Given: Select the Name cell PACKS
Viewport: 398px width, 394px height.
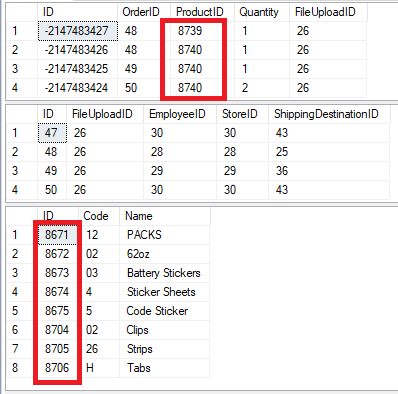Looking at the screenshot, I should 165,235.
